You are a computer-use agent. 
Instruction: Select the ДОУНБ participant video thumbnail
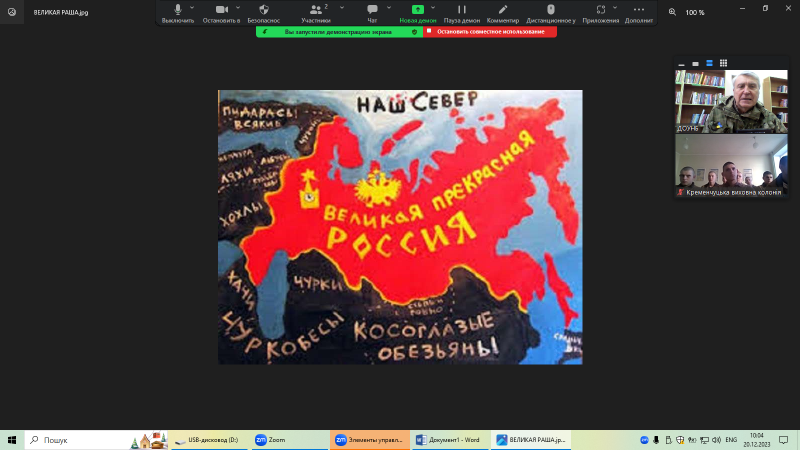[731, 102]
